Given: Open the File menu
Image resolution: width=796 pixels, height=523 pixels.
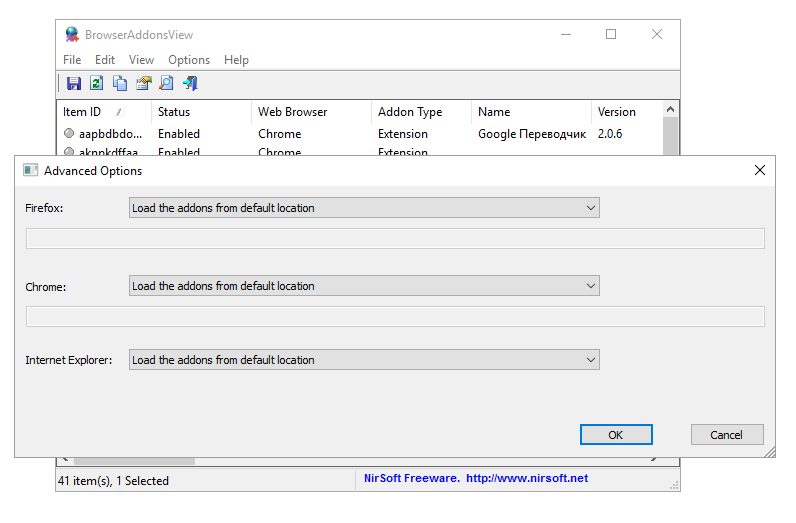Looking at the screenshot, I should coord(72,60).
